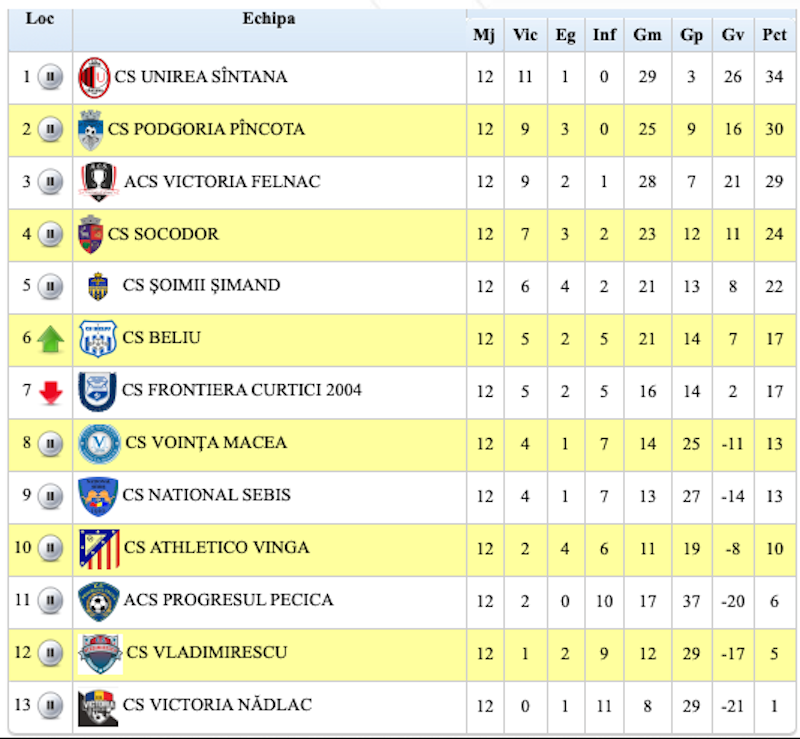Click the Echipa column header
This screenshot has width=800, height=739.
point(269,19)
